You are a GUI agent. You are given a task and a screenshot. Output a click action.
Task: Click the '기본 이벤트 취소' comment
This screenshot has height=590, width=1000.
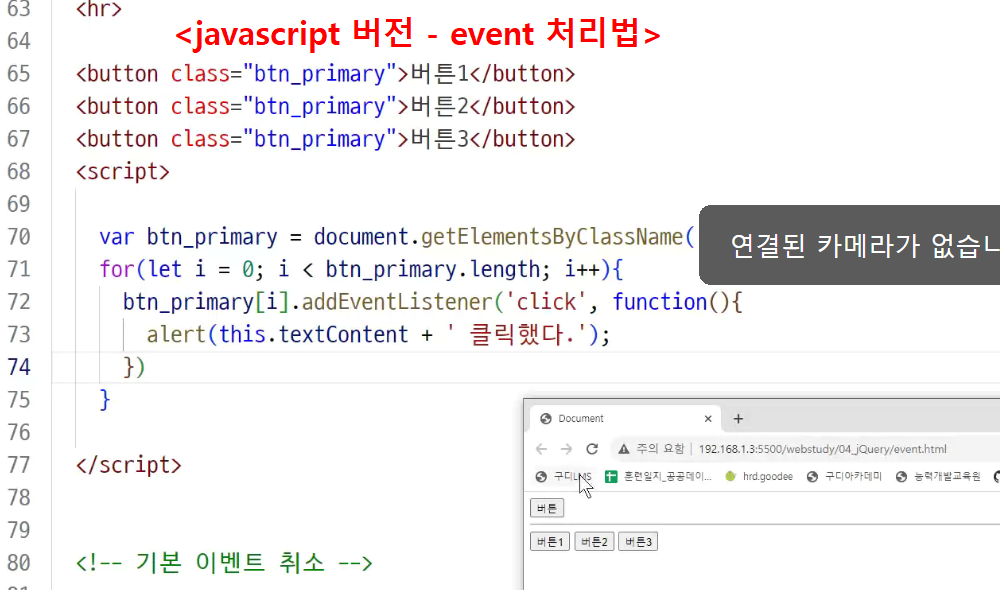224,563
